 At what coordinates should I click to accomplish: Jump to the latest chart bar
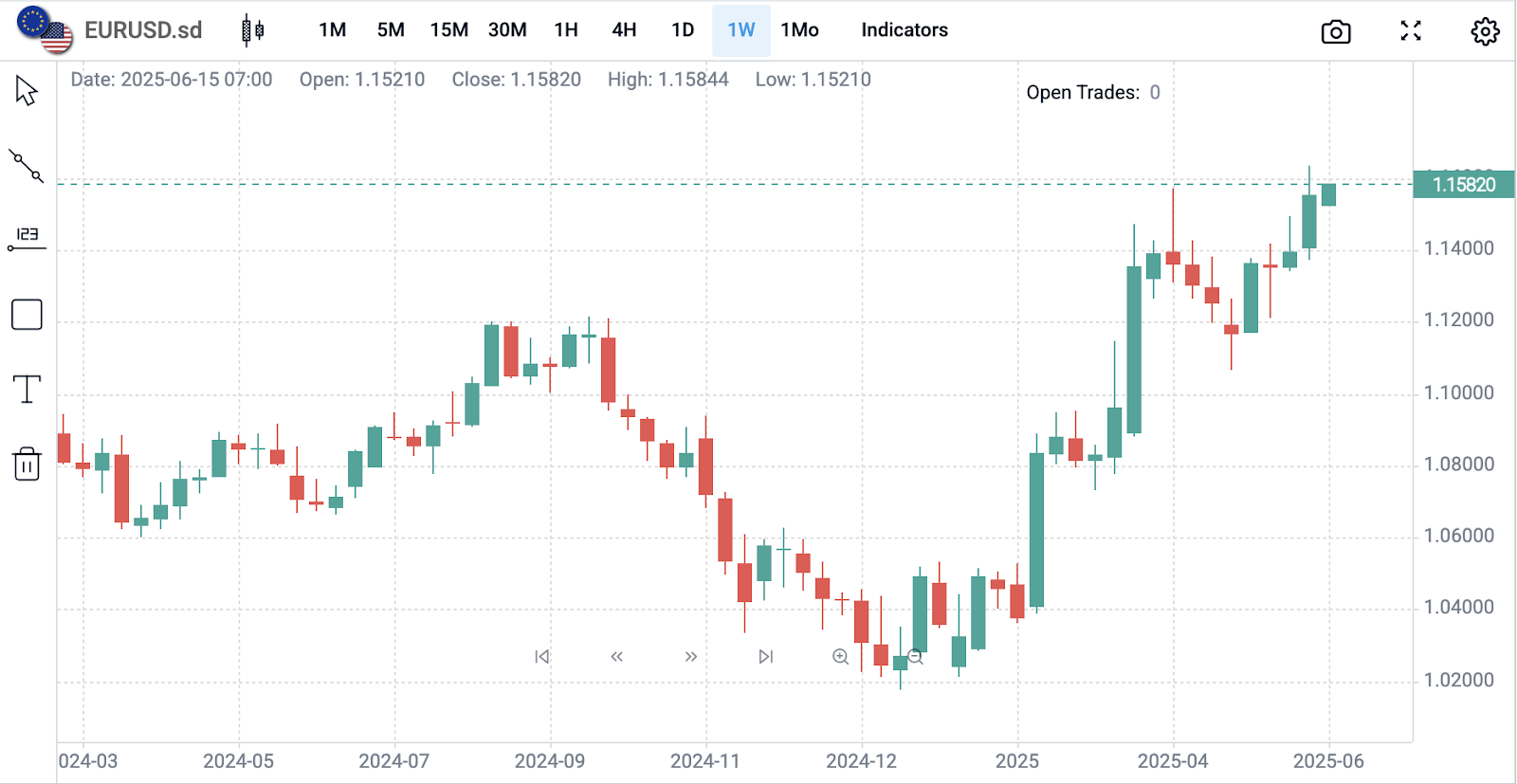pyautogui.click(x=766, y=656)
